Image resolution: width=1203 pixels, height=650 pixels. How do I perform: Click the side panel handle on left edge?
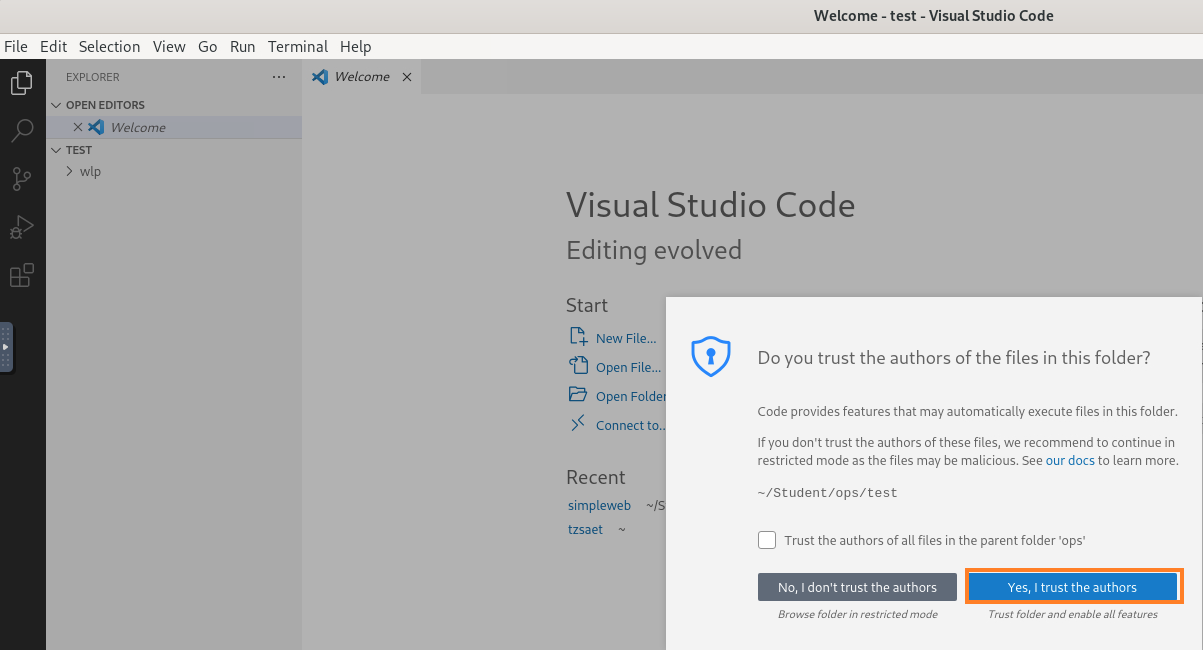coord(6,347)
